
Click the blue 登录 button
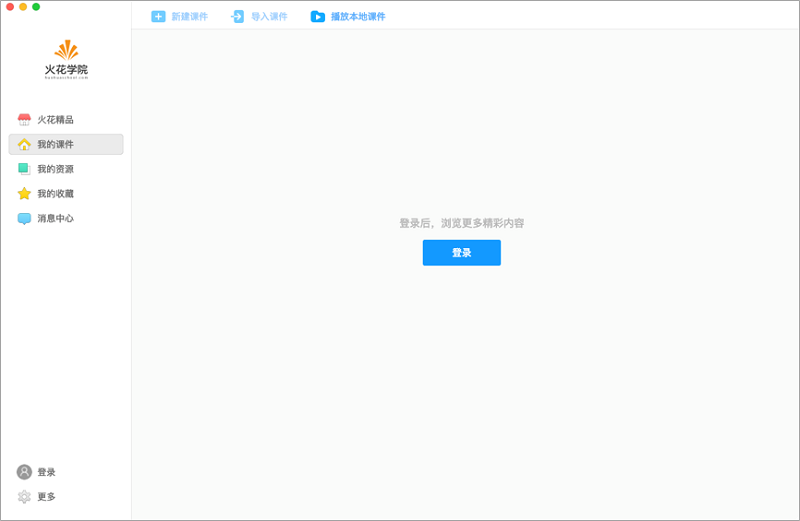pyautogui.click(x=462, y=253)
